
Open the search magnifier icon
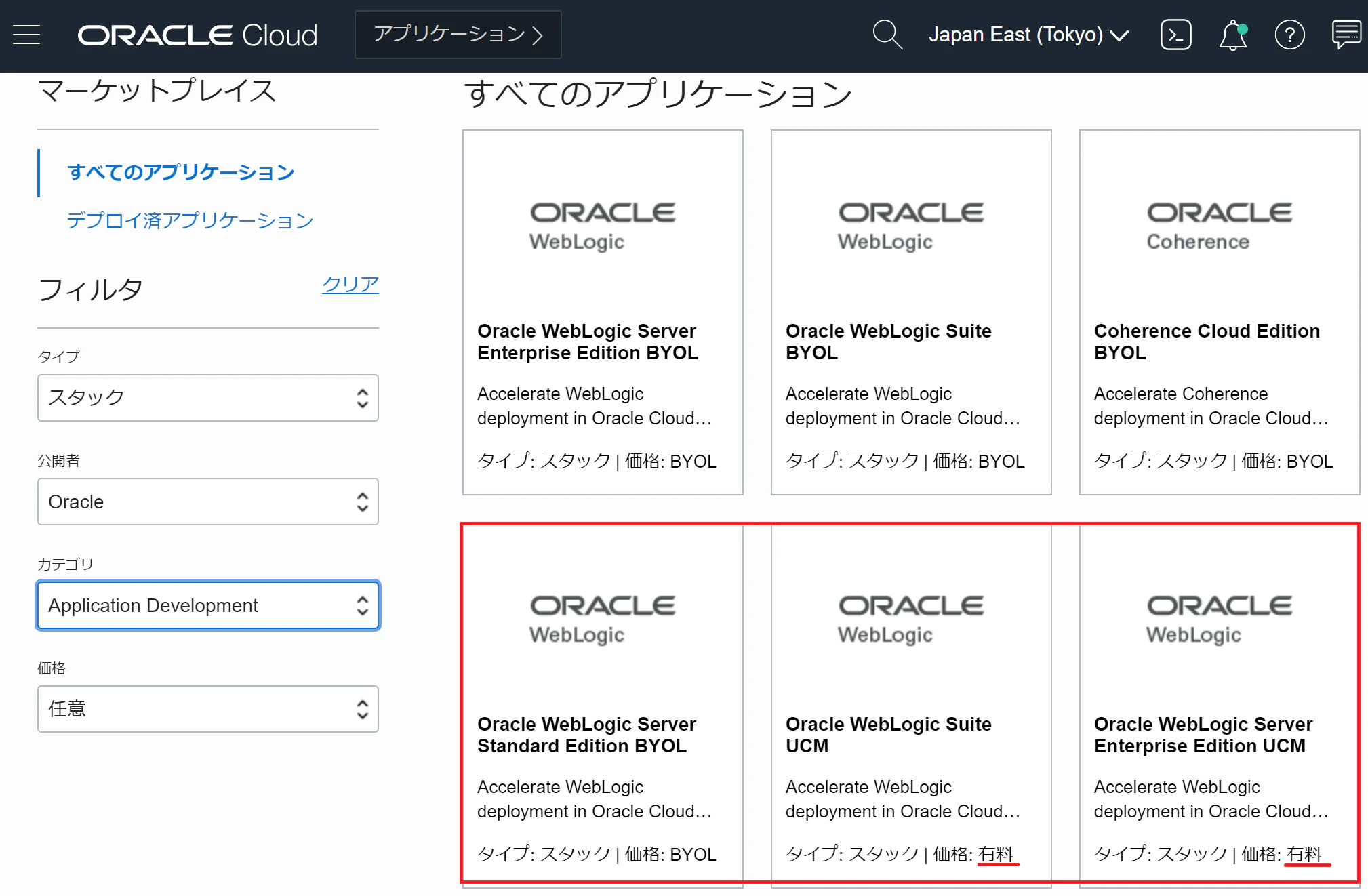[x=887, y=35]
